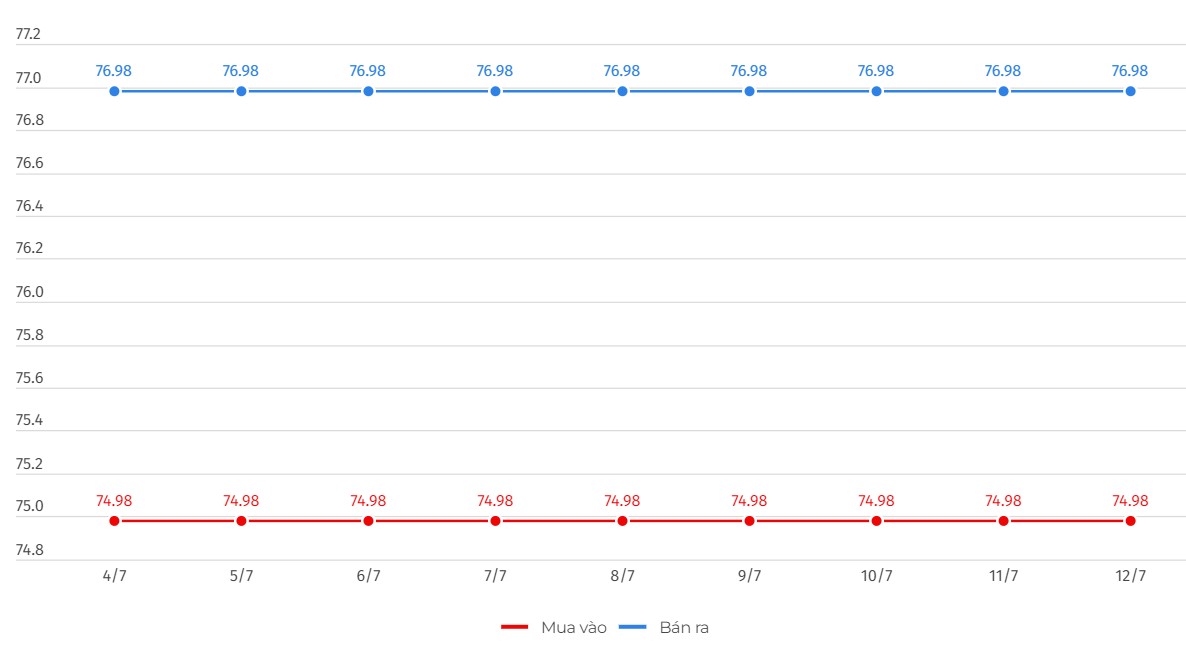Click the 76.98 value label above 6/7
Viewport: 1186px width, 657px height.
tap(368, 71)
